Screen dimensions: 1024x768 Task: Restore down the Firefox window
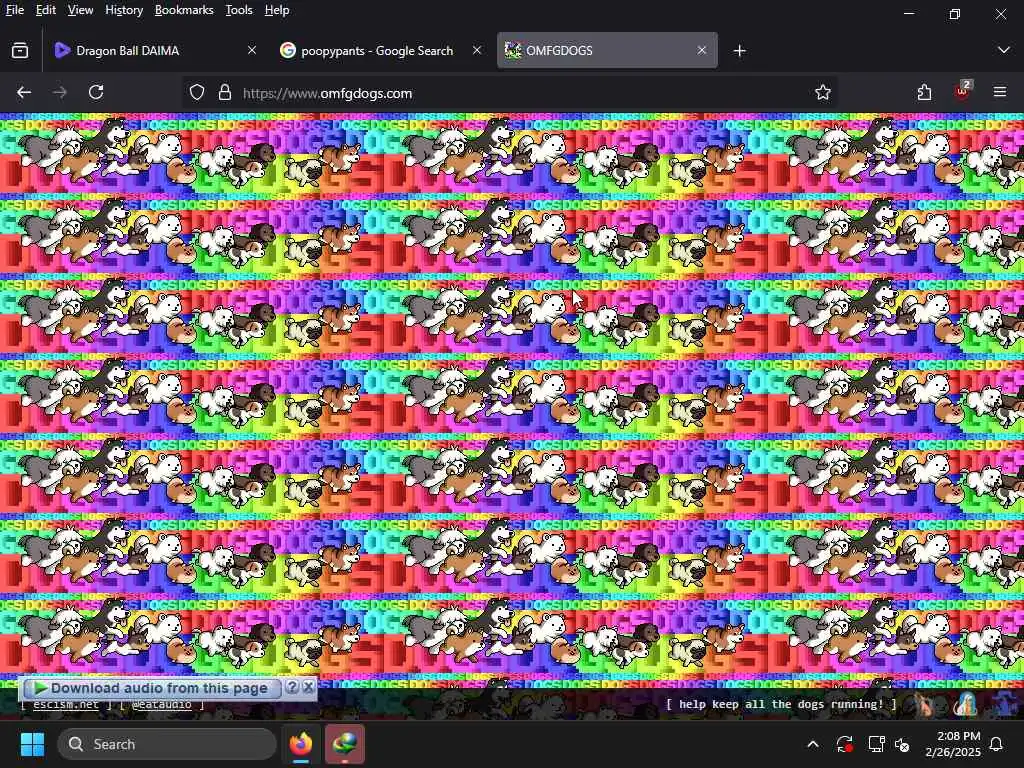tap(955, 13)
